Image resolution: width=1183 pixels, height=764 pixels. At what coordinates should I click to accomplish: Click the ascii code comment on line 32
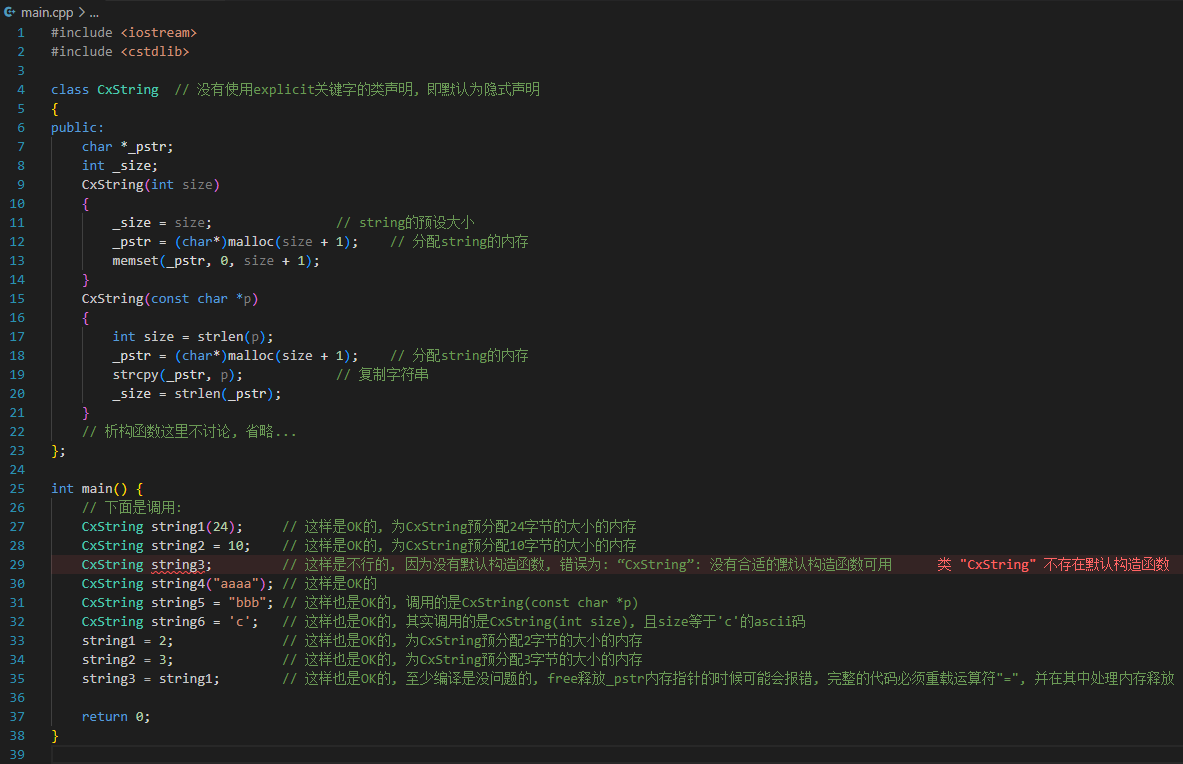544,621
